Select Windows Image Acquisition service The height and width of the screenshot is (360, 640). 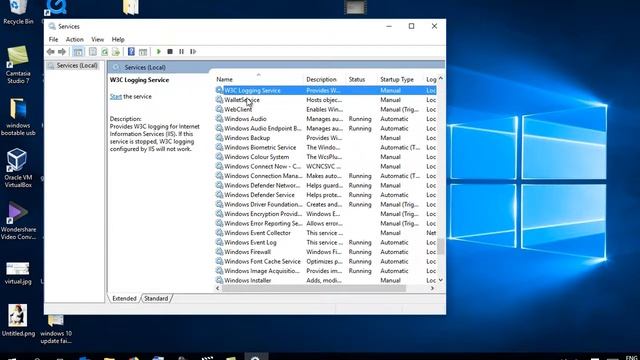point(326,271)
